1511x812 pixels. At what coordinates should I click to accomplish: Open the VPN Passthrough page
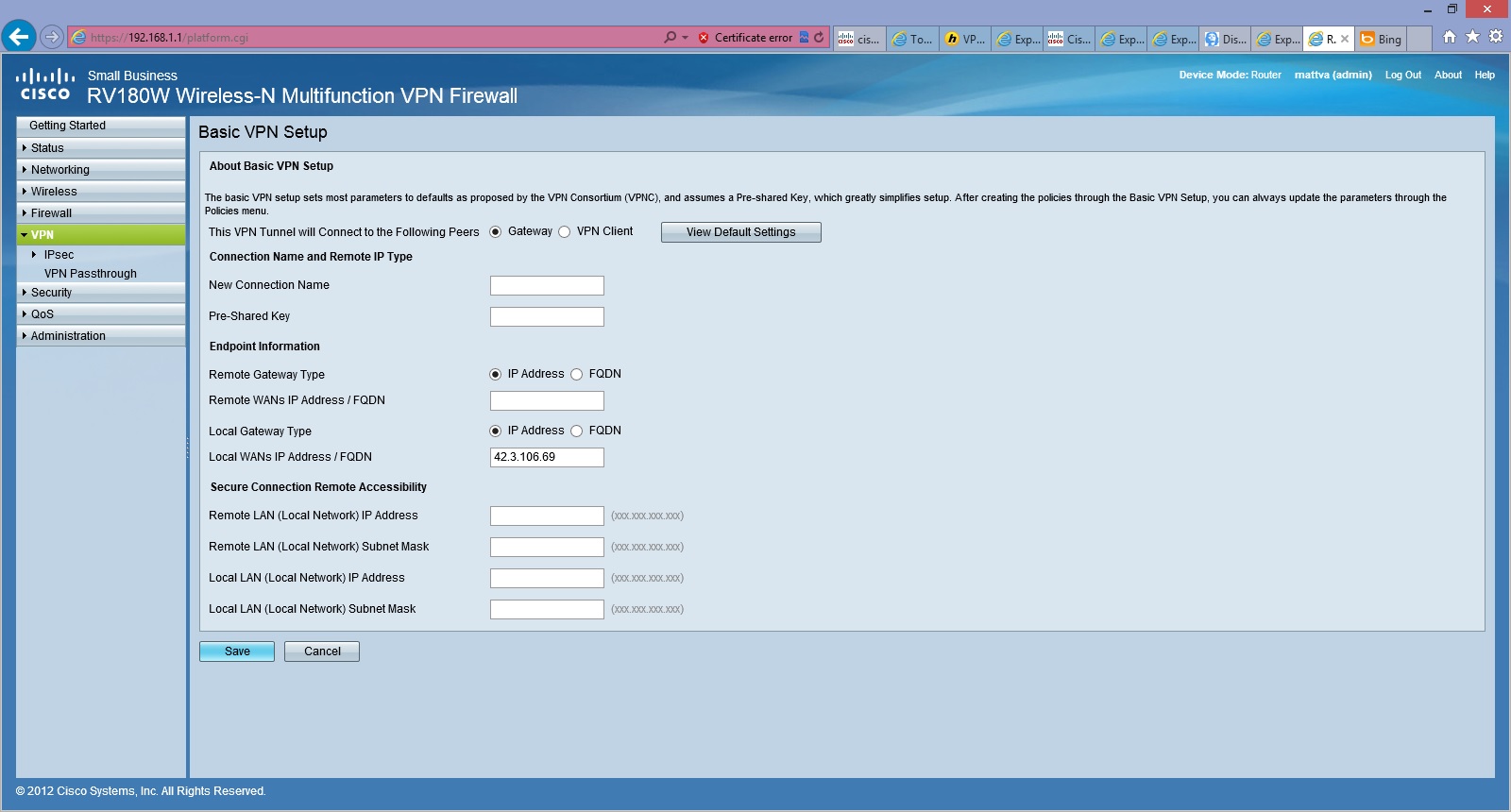91,274
